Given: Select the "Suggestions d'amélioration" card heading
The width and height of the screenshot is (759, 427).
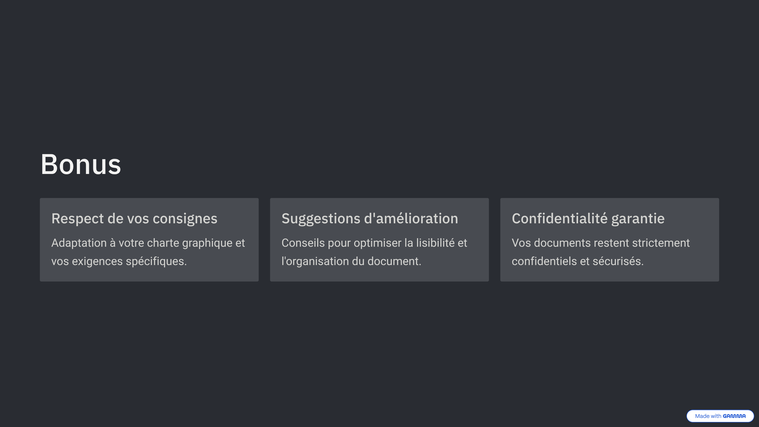Looking at the screenshot, I should [x=369, y=218].
